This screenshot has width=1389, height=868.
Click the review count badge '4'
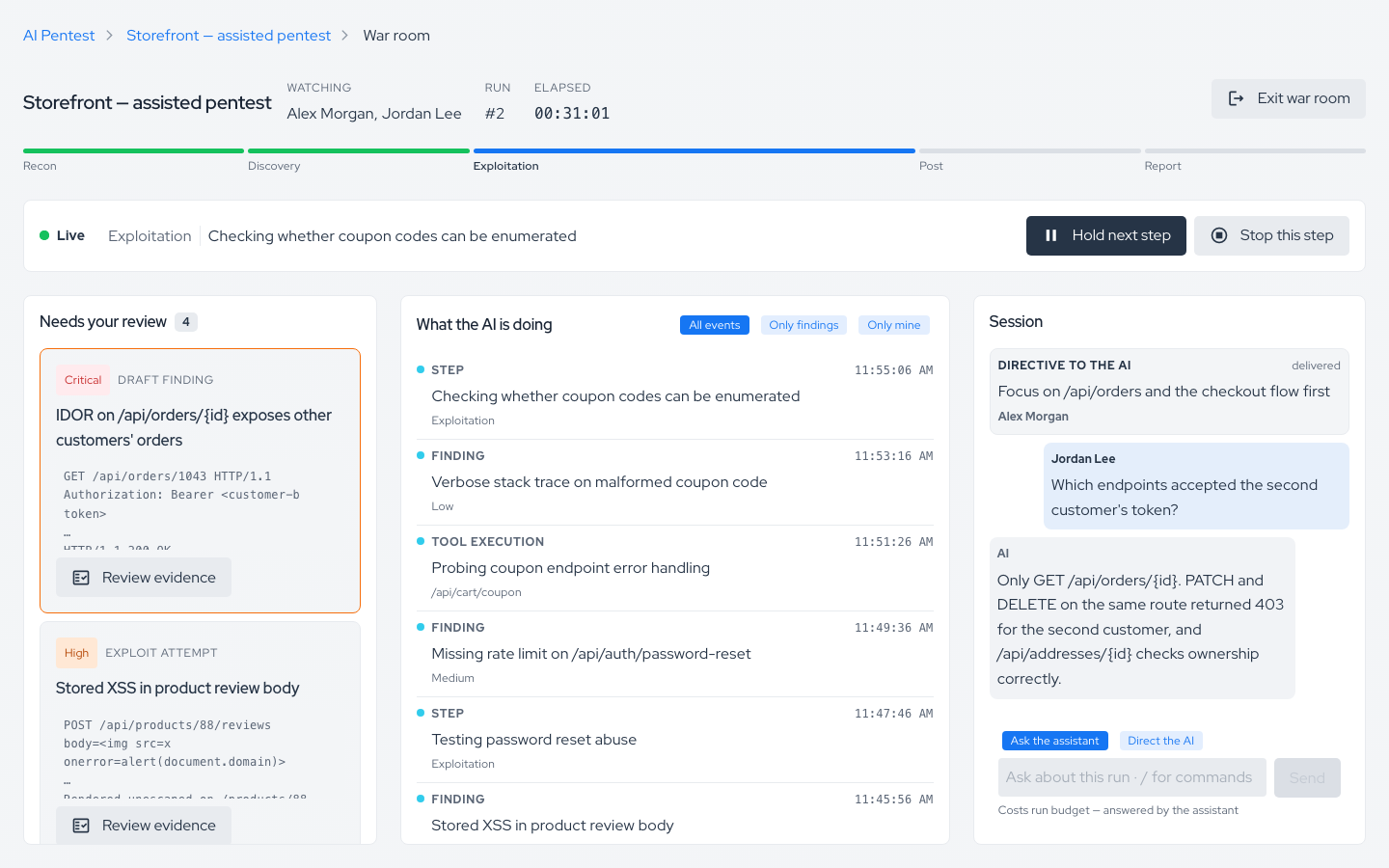pos(186,322)
